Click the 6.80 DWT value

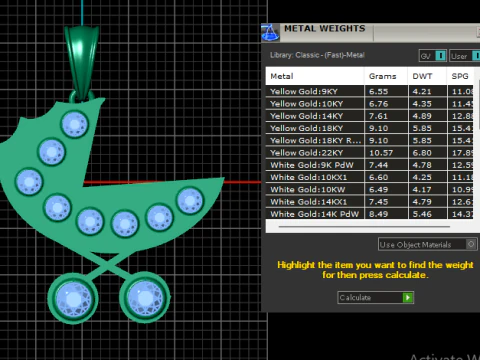(x=422, y=153)
